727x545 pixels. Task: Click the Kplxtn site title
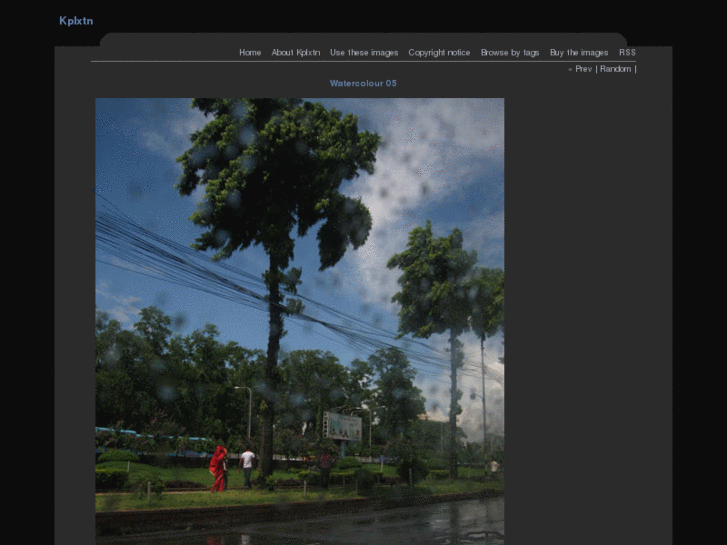pyautogui.click(x=76, y=20)
